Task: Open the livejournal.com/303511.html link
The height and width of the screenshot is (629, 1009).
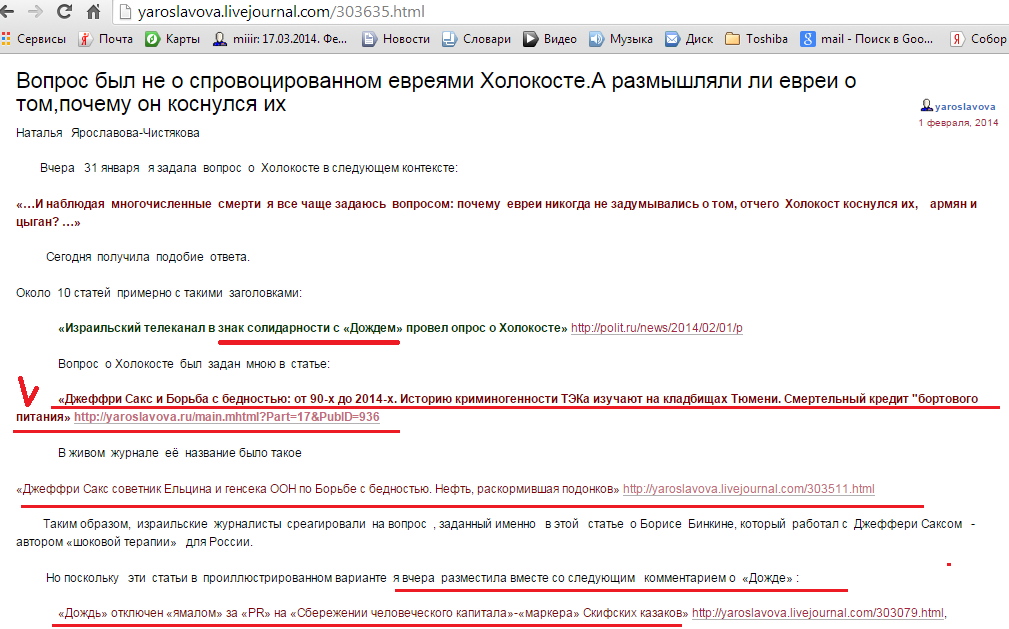Action: (x=748, y=489)
